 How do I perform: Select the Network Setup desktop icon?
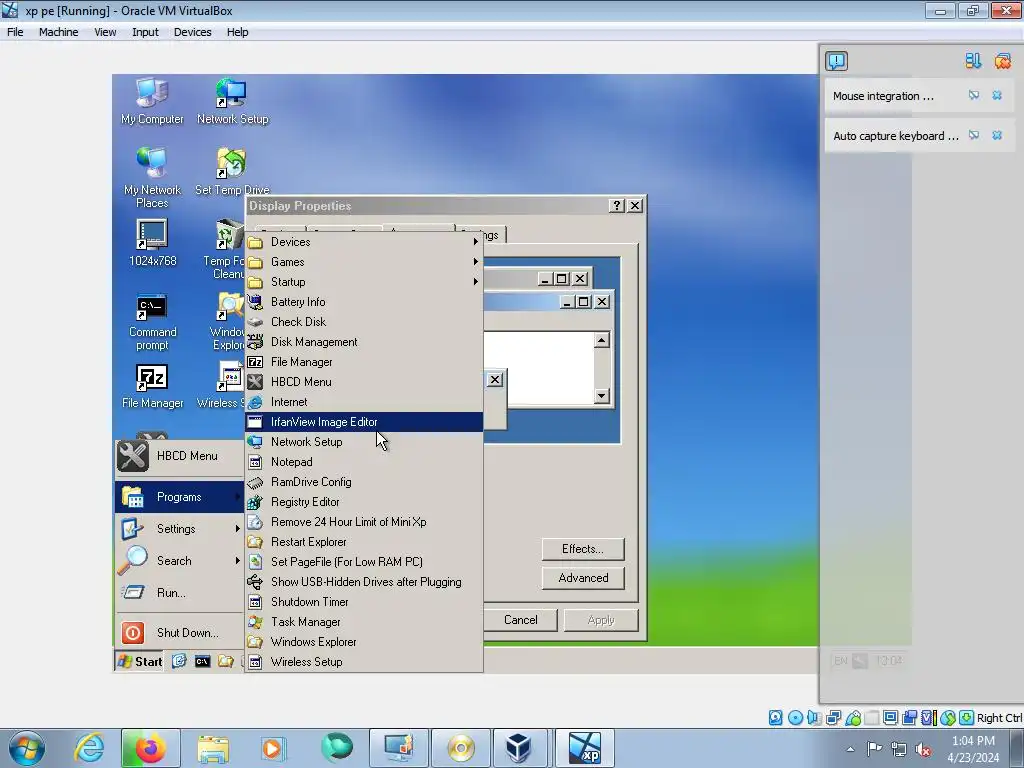tap(232, 101)
